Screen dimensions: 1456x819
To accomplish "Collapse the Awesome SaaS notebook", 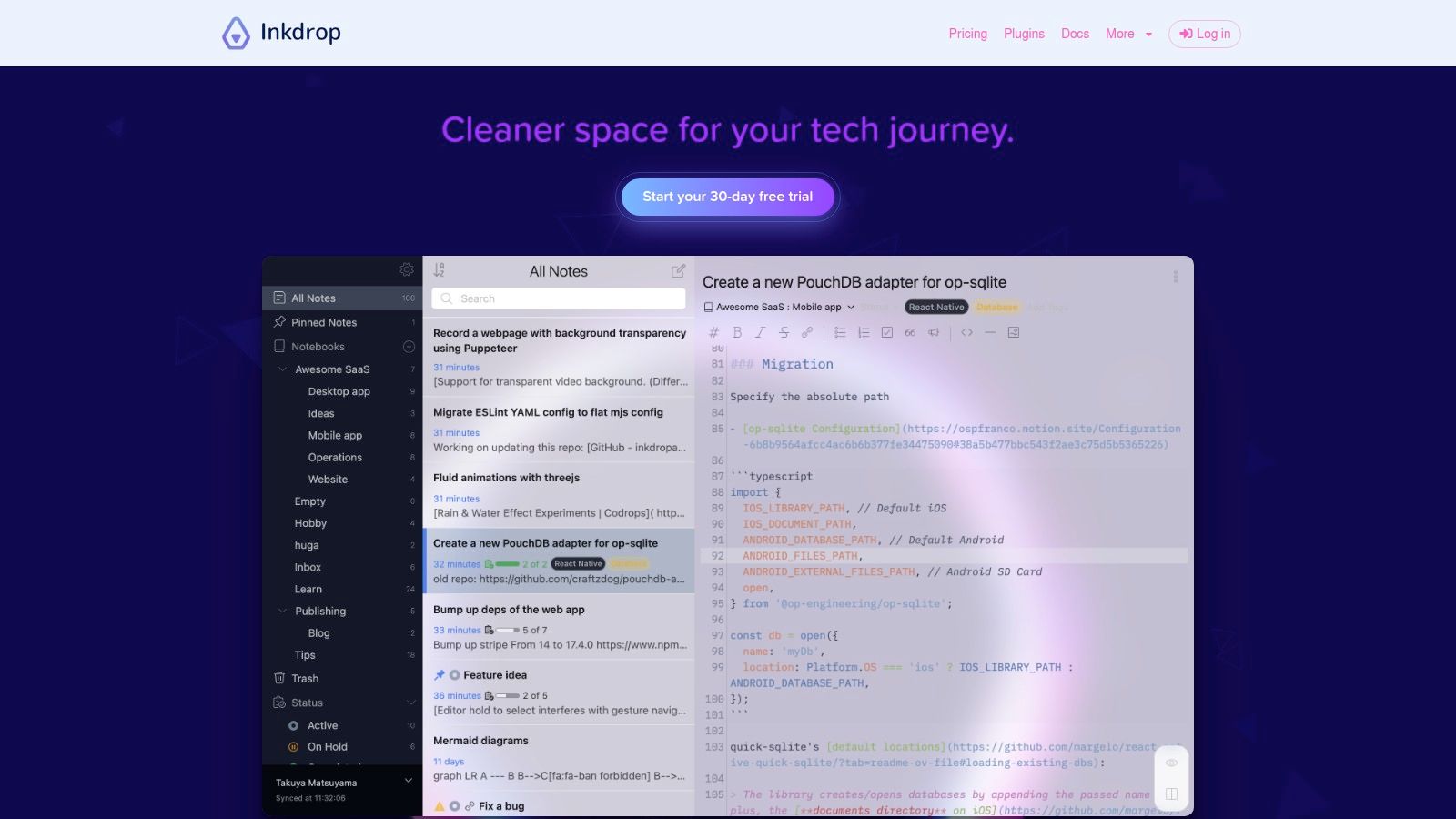I will pos(282,369).
